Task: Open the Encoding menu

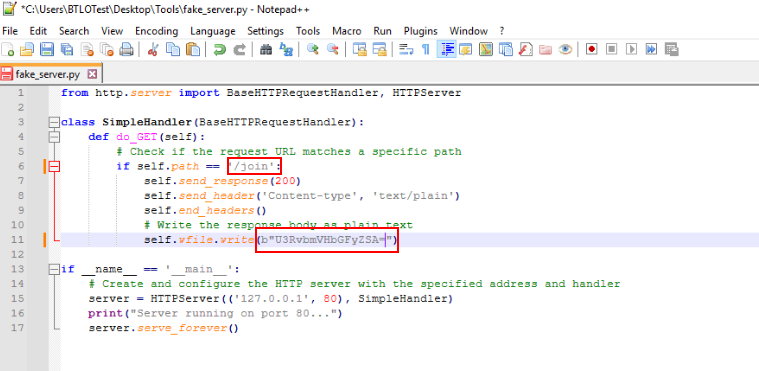Action: coord(156,31)
